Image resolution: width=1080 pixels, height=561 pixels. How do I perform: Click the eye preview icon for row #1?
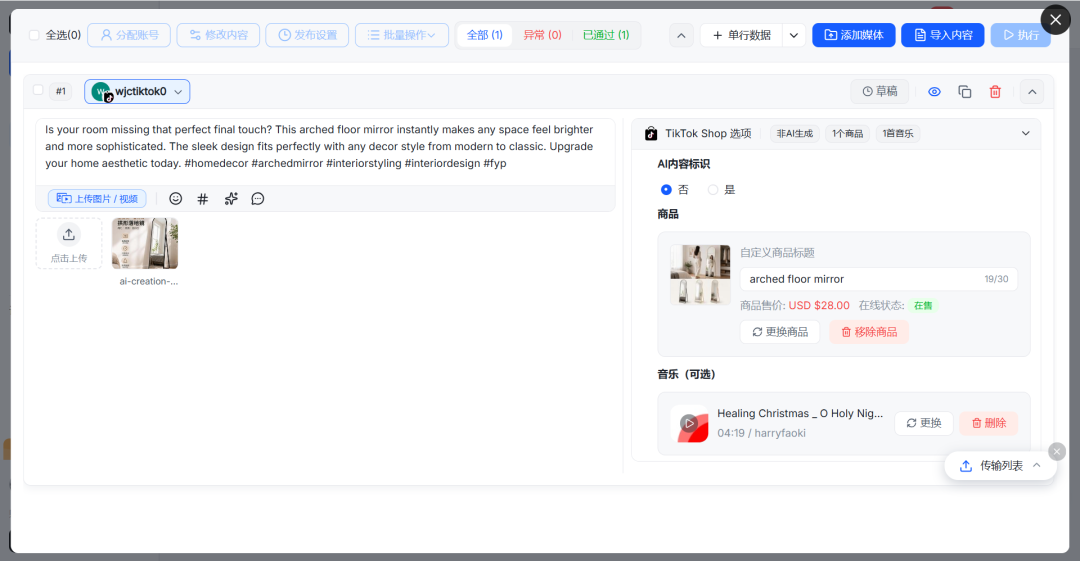(x=934, y=92)
